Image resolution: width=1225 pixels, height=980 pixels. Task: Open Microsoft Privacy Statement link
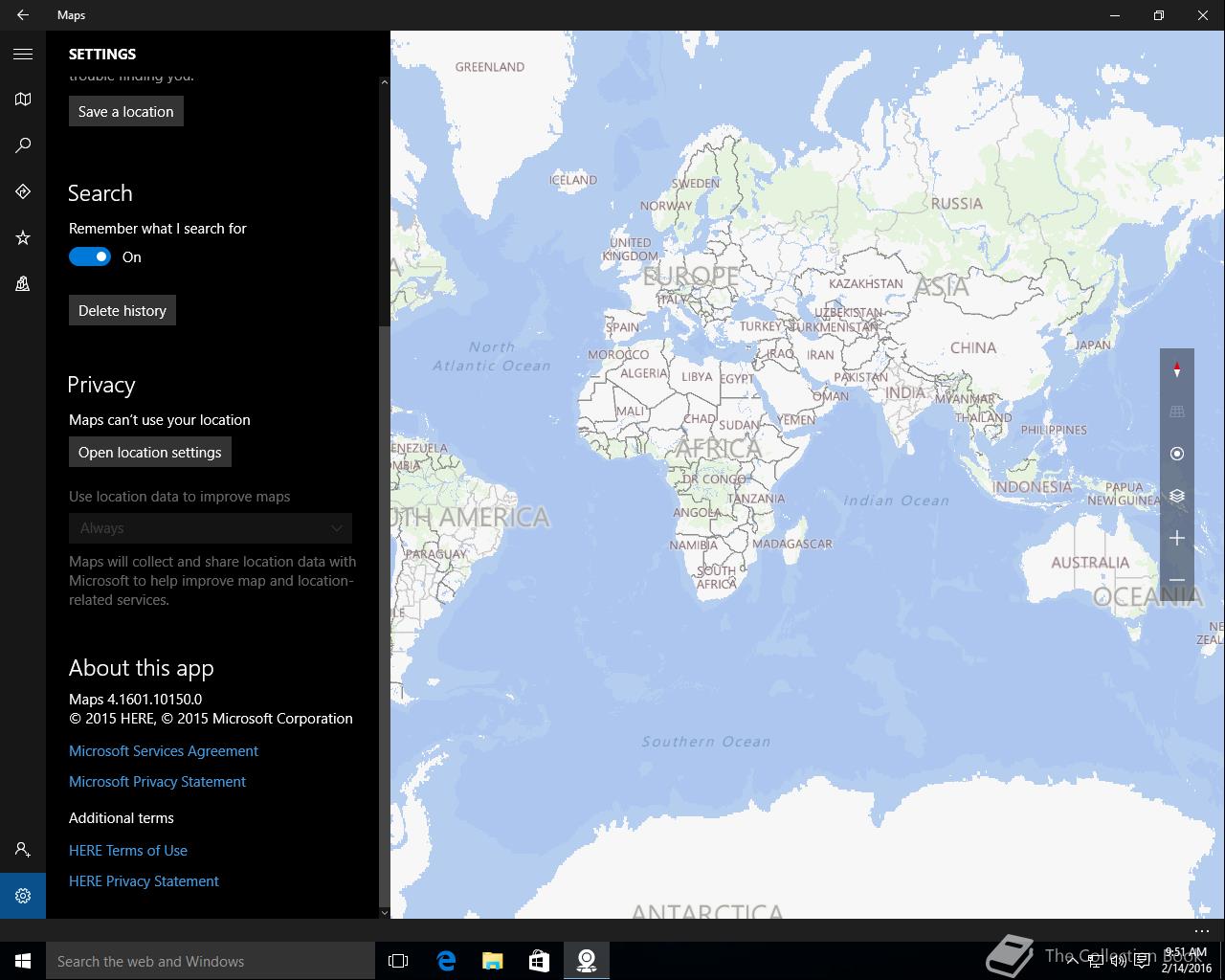tap(157, 782)
